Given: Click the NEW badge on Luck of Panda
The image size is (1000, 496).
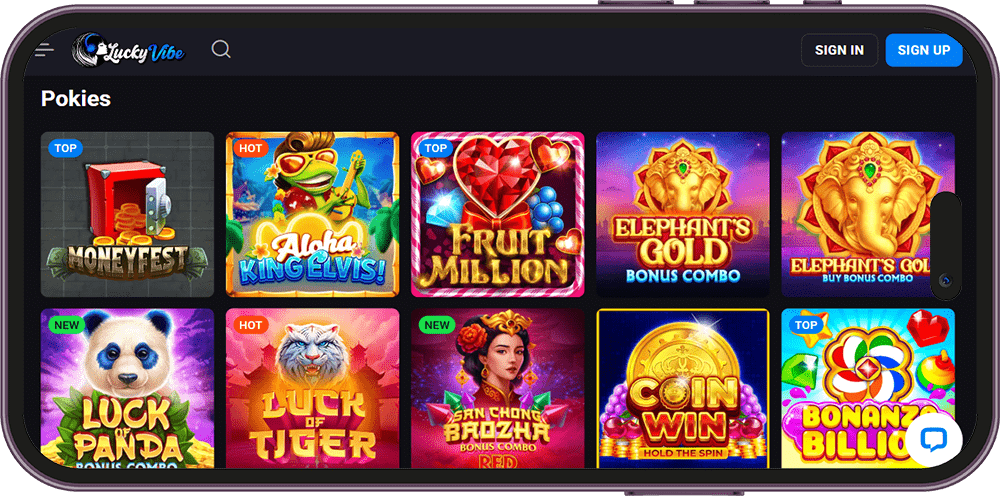Looking at the screenshot, I should tap(66, 325).
